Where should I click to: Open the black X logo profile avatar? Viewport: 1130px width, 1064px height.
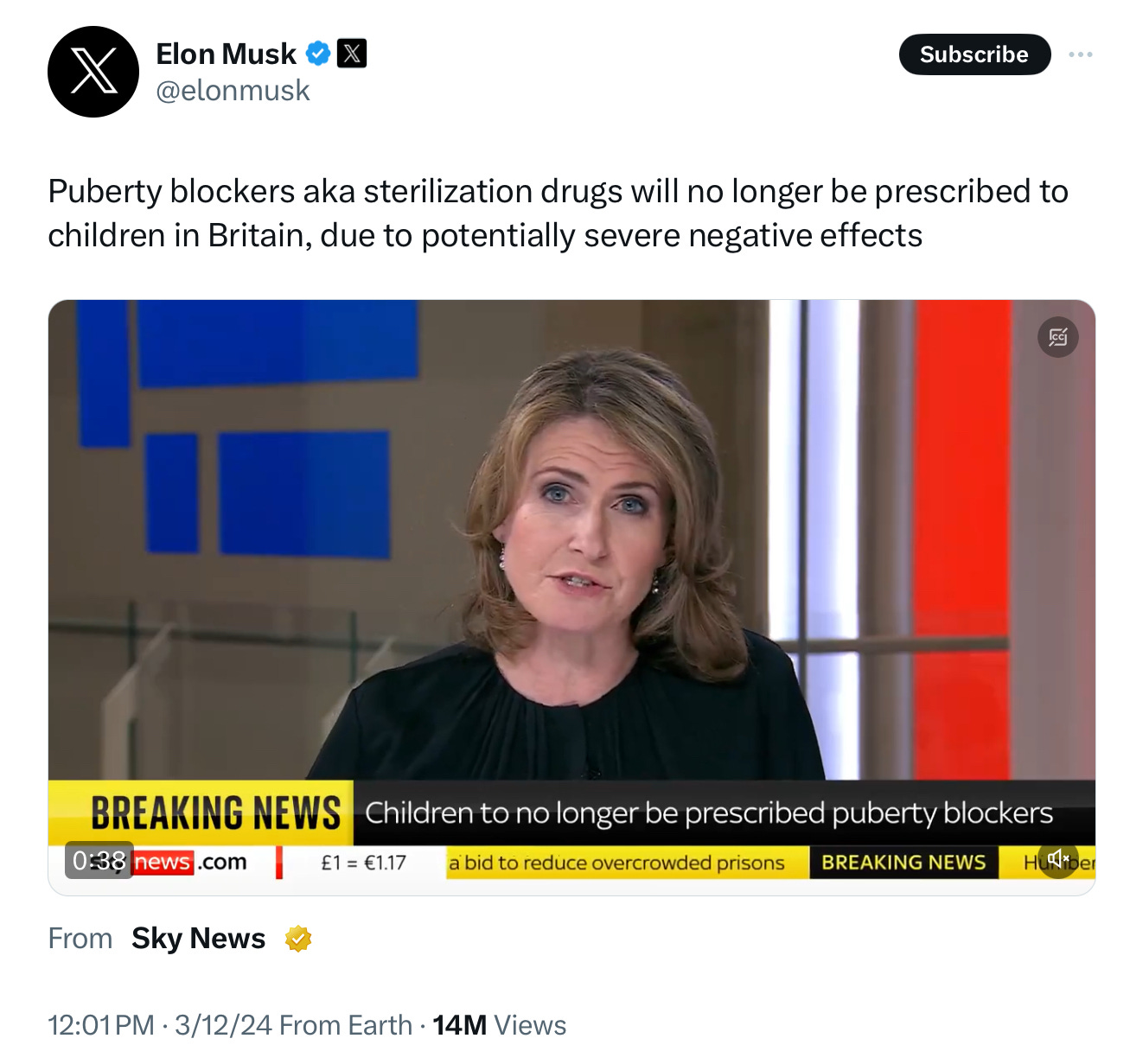pos(93,72)
